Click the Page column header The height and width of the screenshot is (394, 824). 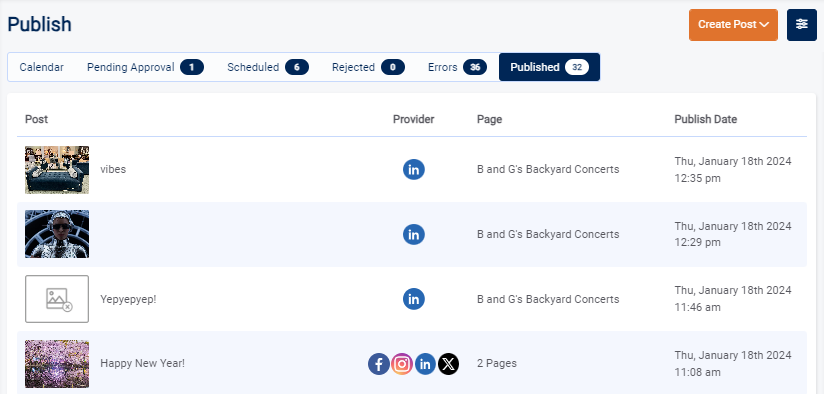coord(489,119)
